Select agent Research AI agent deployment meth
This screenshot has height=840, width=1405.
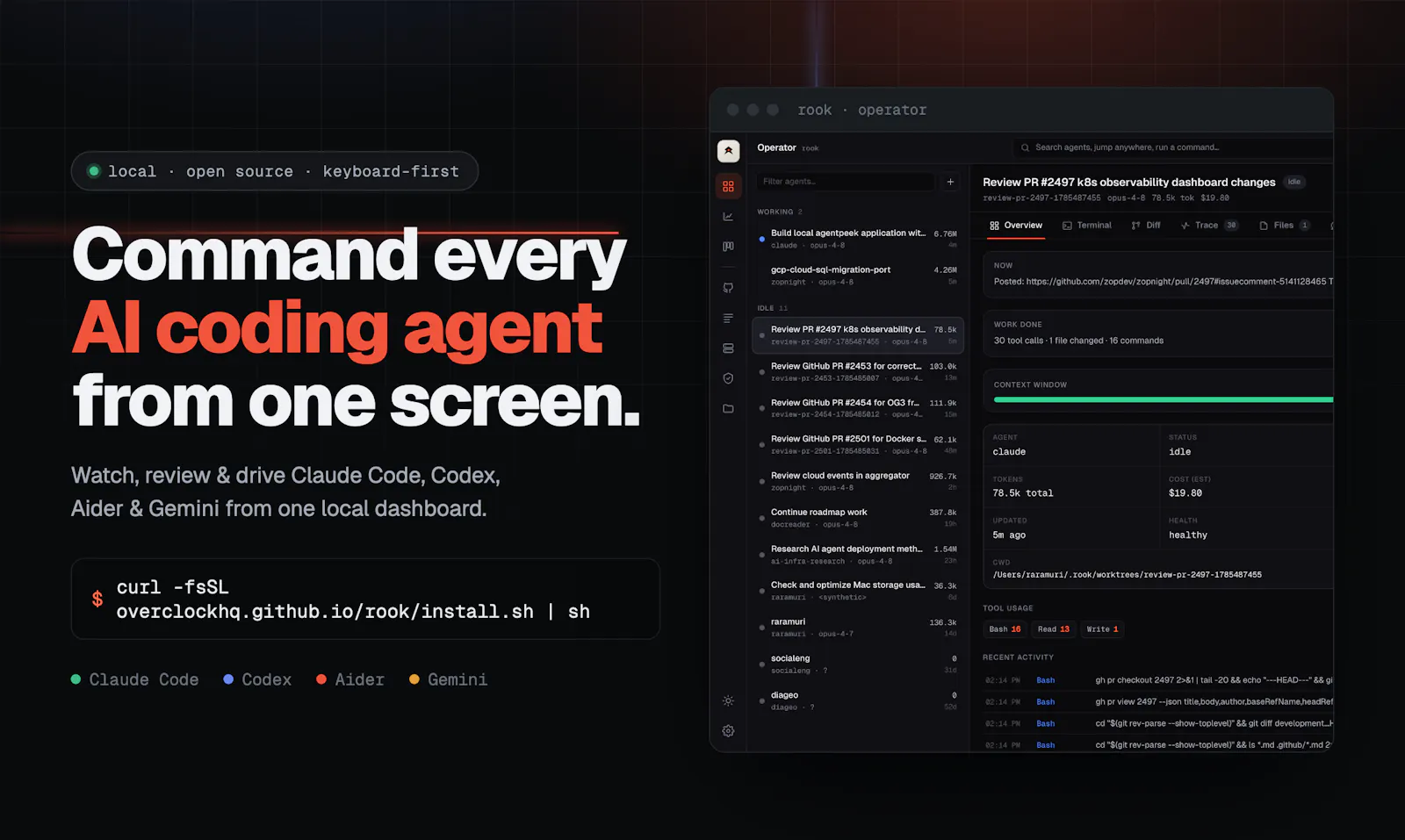[858, 555]
